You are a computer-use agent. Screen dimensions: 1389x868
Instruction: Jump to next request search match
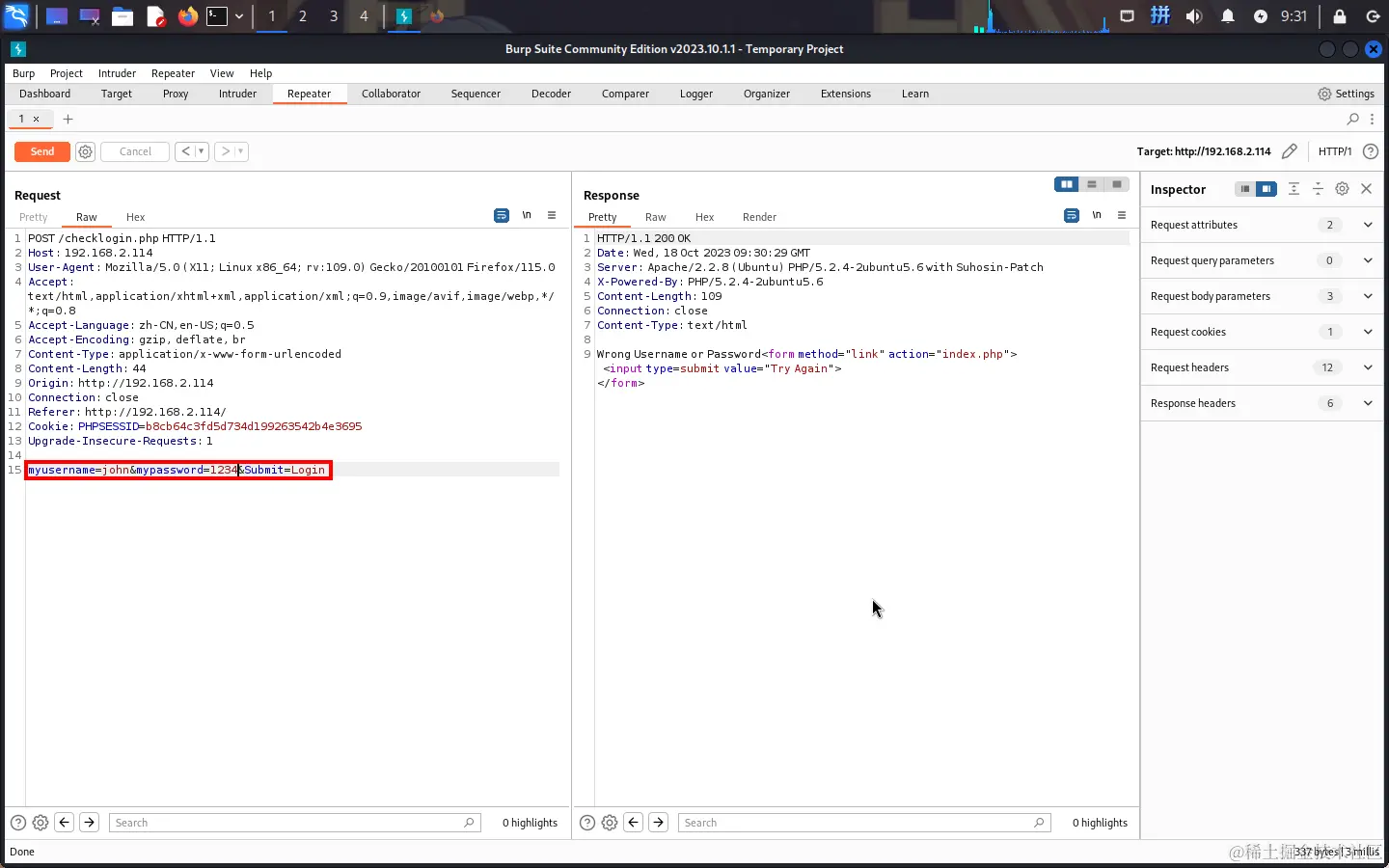click(89, 823)
